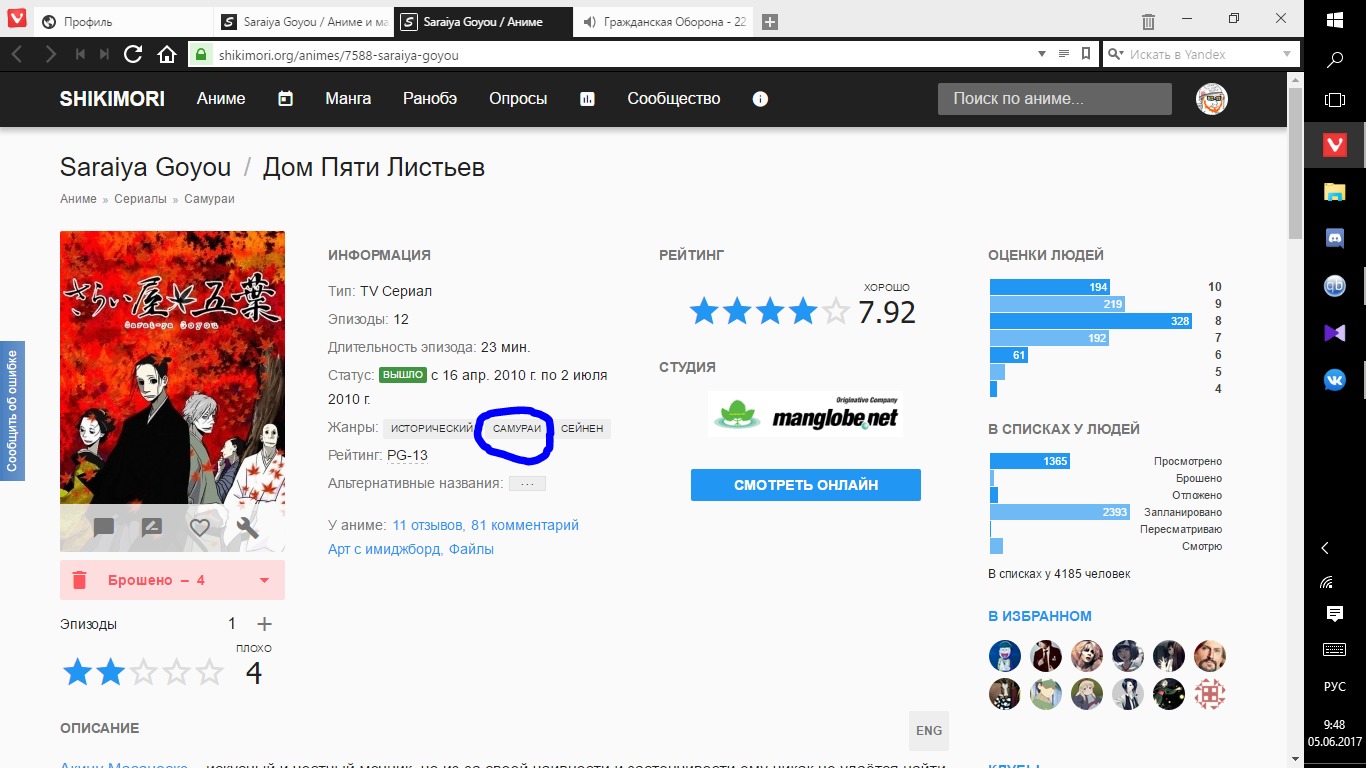Open the 11 отзывов link
This screenshot has width=1366, height=768.
(x=427, y=525)
